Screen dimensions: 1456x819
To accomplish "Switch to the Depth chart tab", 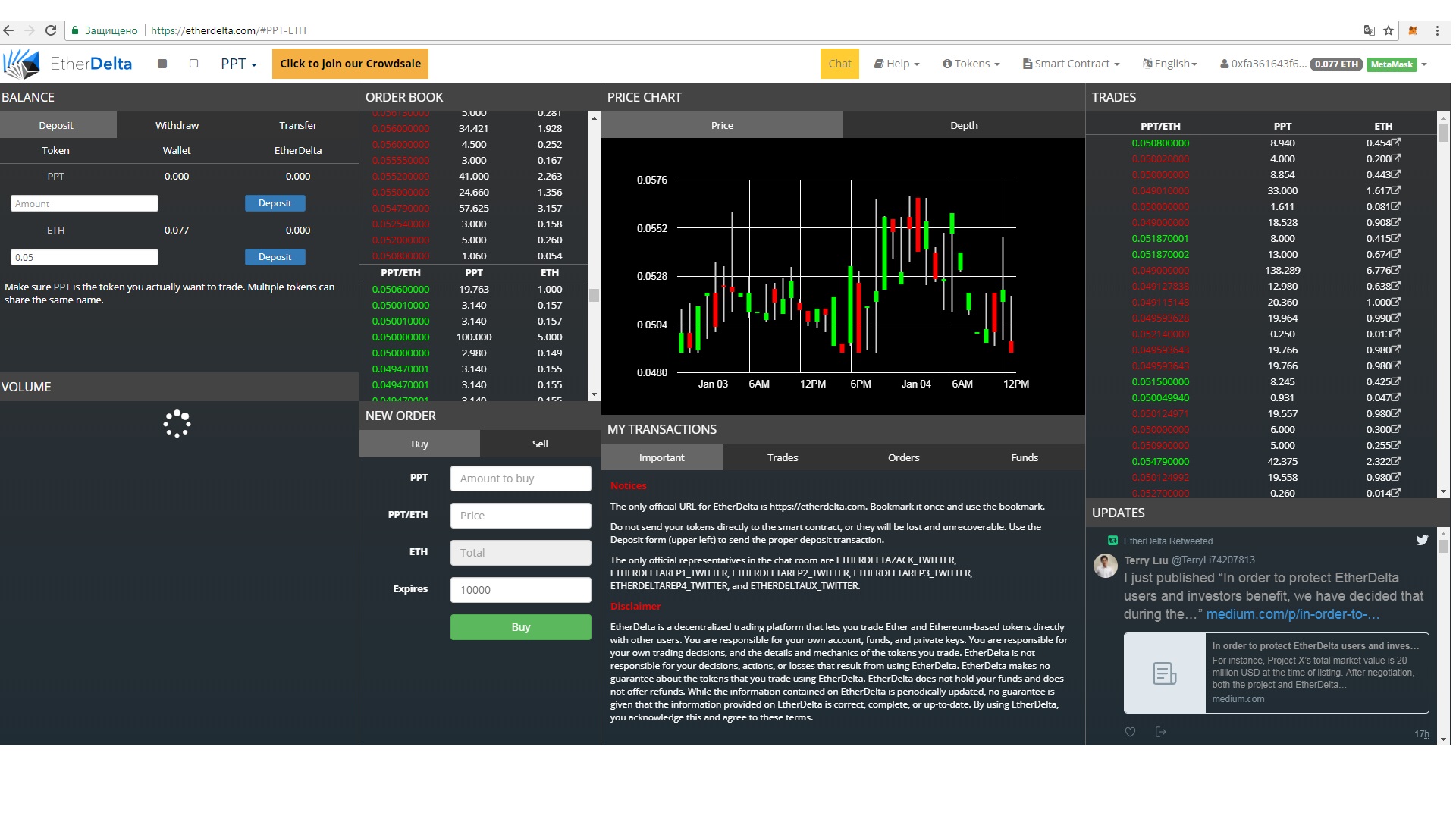I will pyautogui.click(x=963, y=125).
